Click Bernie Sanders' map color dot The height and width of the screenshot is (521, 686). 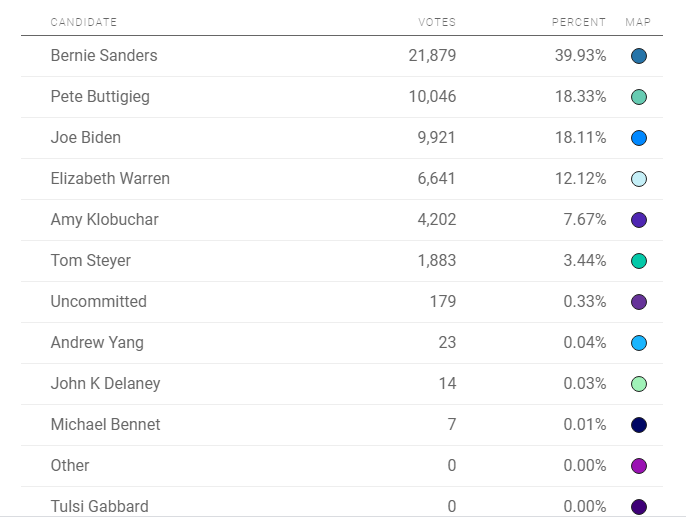639,57
